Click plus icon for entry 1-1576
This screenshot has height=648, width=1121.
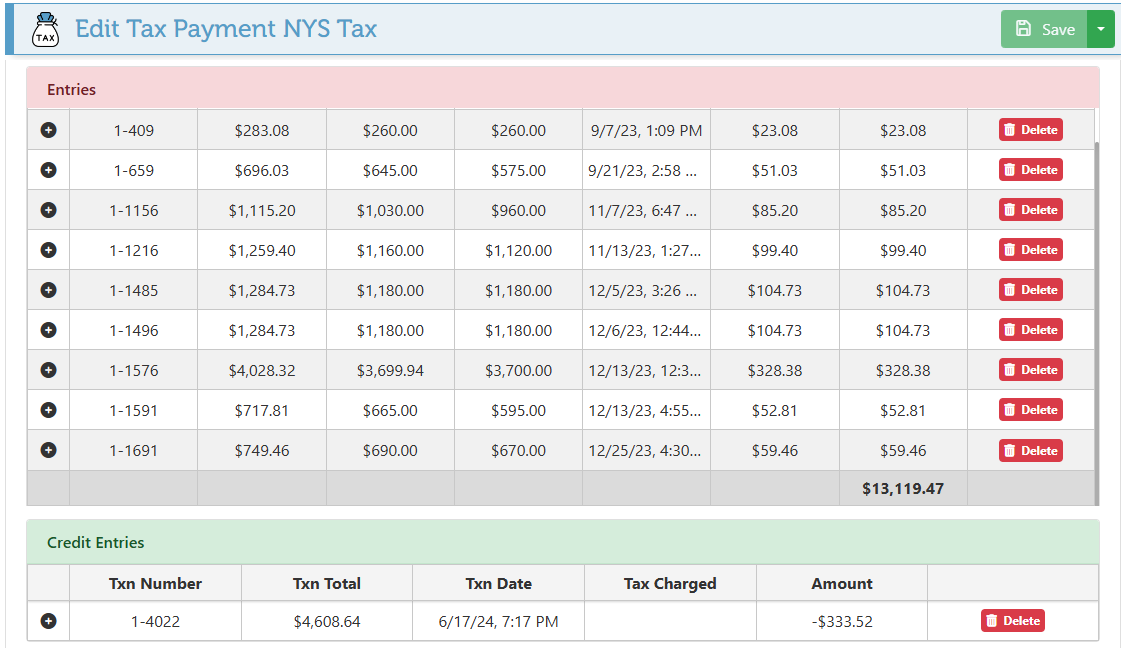click(x=48, y=370)
